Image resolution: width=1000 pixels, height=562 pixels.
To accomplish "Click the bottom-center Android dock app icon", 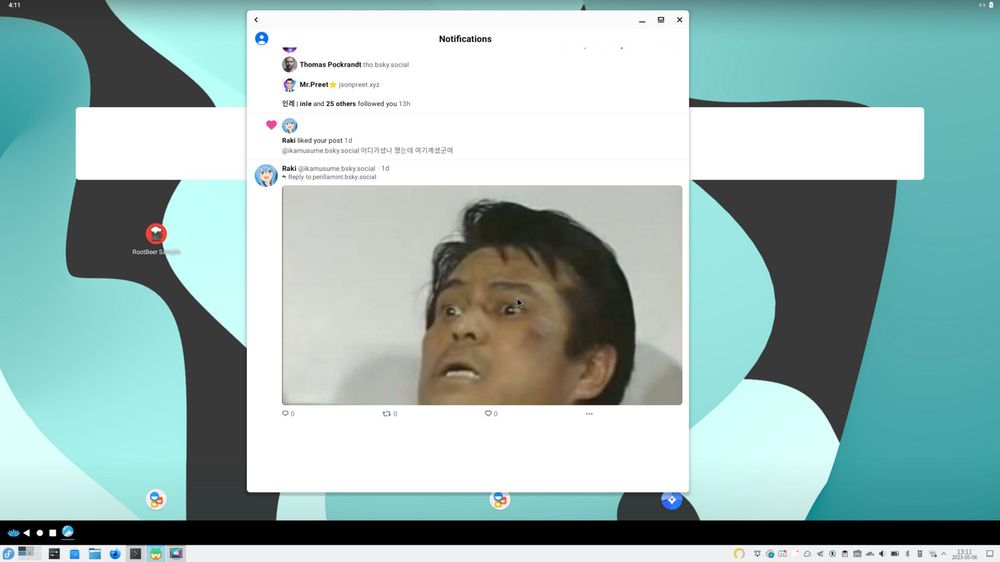I will pos(499,499).
